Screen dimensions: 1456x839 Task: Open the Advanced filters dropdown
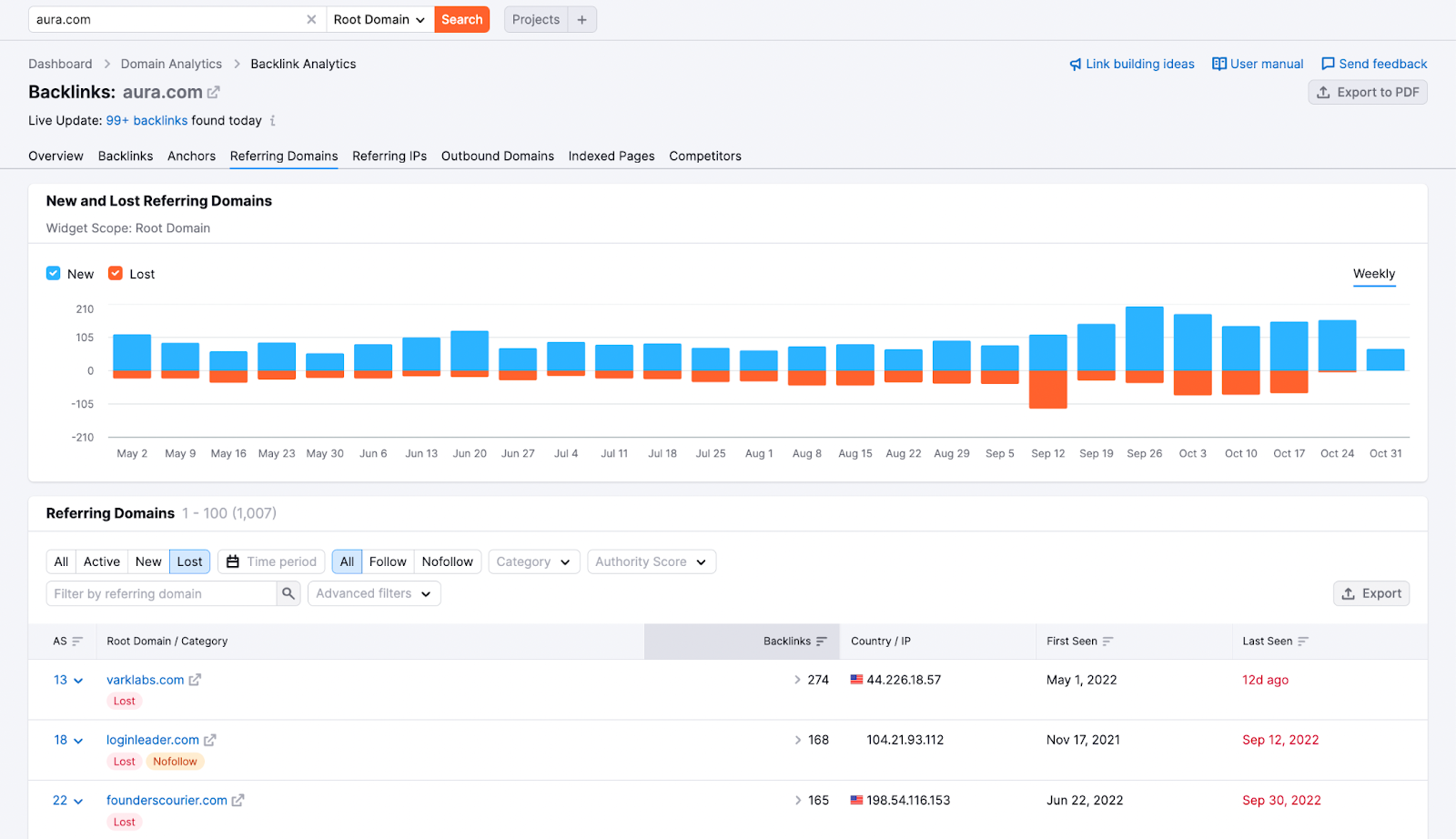point(373,593)
